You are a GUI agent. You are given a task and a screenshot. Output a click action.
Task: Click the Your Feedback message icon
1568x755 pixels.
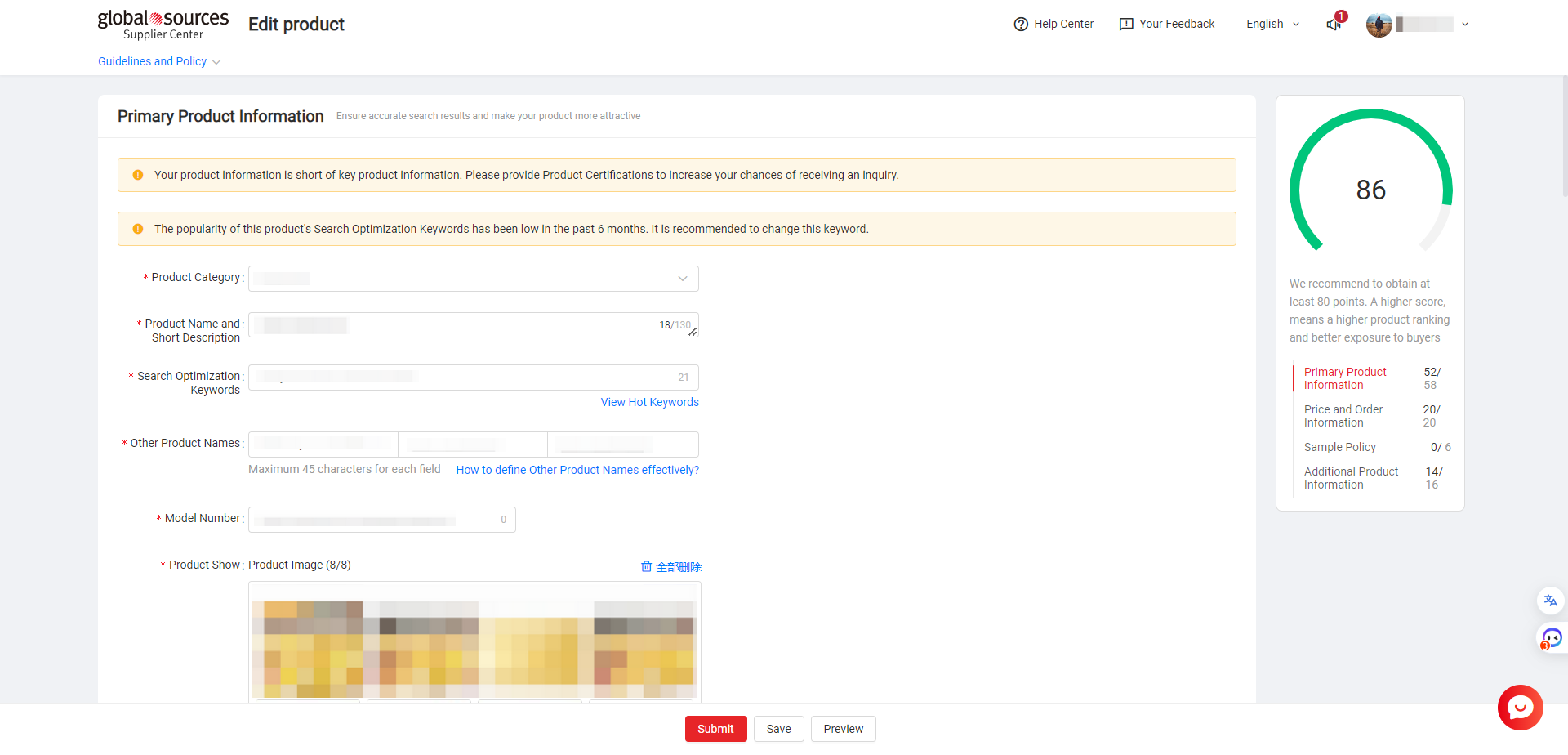tap(1126, 25)
